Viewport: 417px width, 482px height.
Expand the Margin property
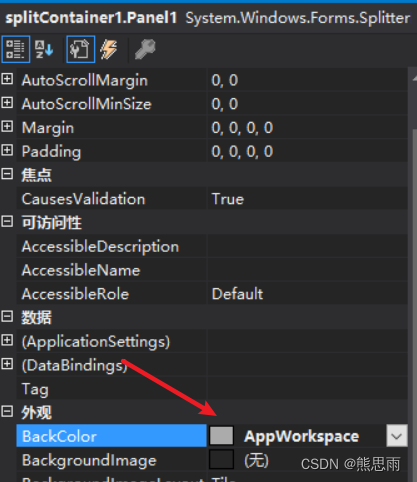tap(7, 126)
